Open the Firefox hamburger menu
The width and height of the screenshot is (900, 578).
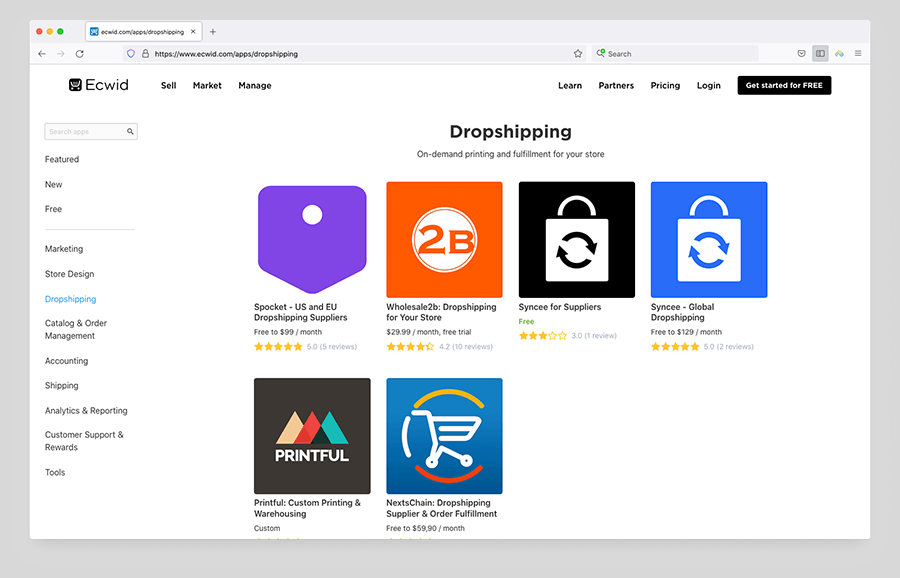(x=858, y=53)
